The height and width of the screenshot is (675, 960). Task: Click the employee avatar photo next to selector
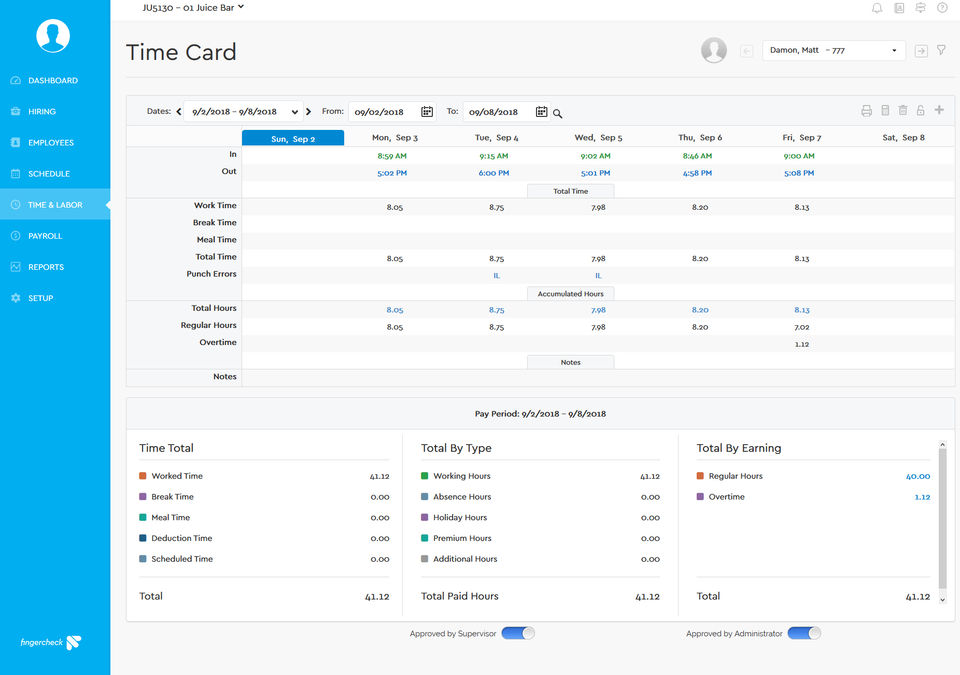coord(714,50)
